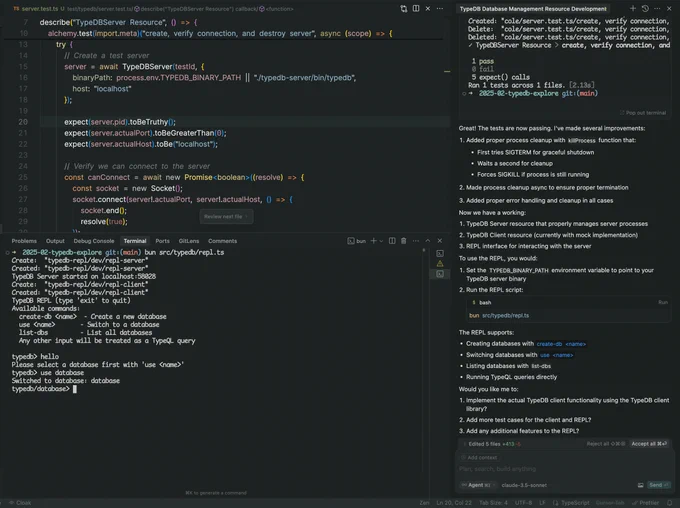
Task: Click Pop out terminal link
Action: point(643,113)
